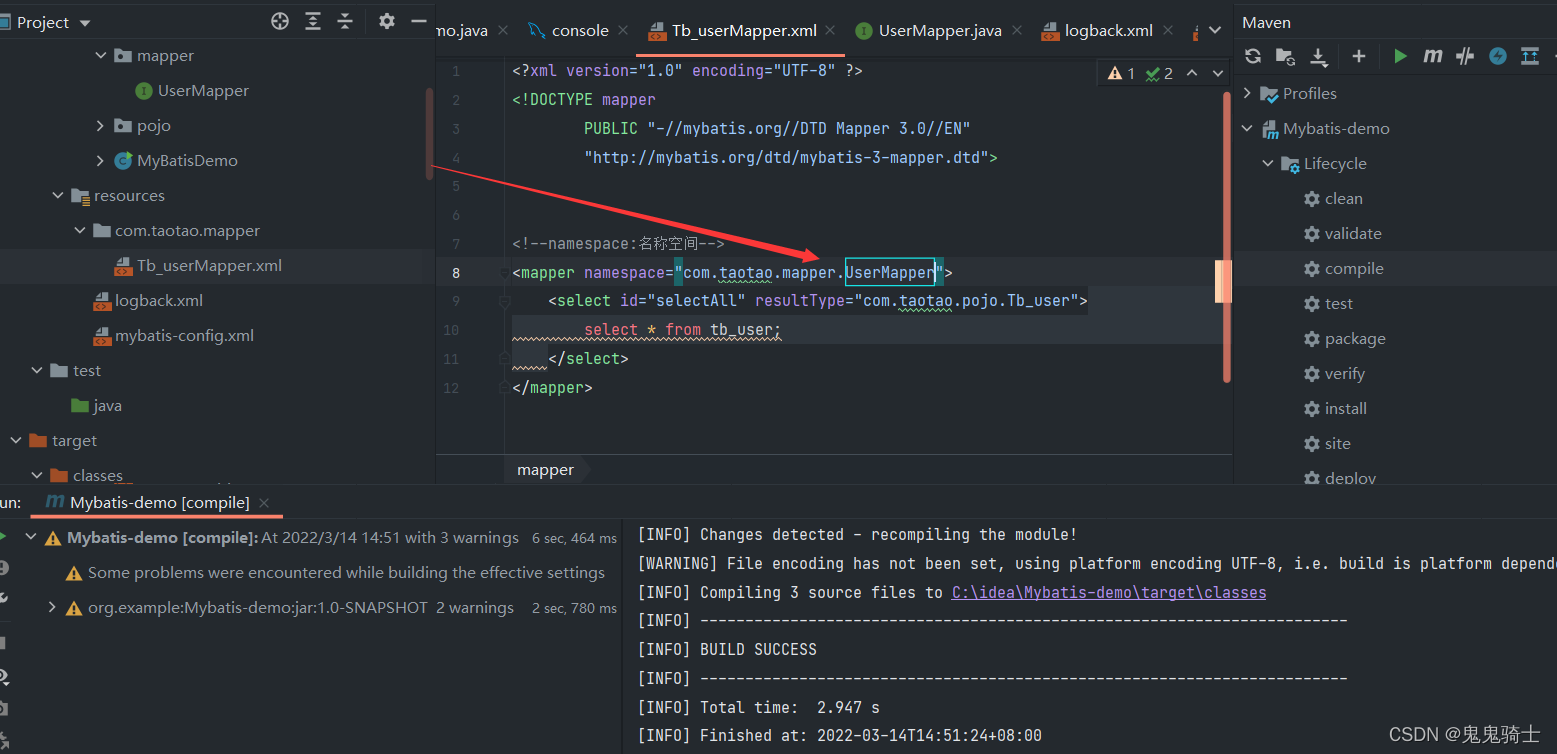The height and width of the screenshot is (754, 1557).
Task: Switch to the logback.xml editor tab
Action: (x=1108, y=31)
